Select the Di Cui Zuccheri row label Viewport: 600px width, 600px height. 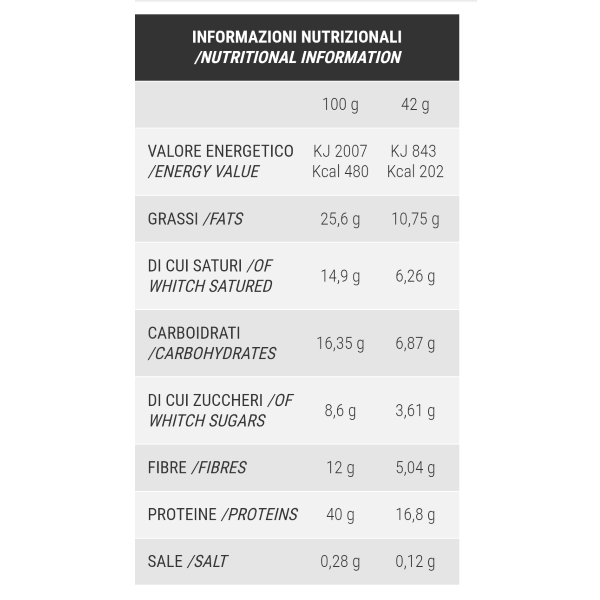click(x=220, y=410)
